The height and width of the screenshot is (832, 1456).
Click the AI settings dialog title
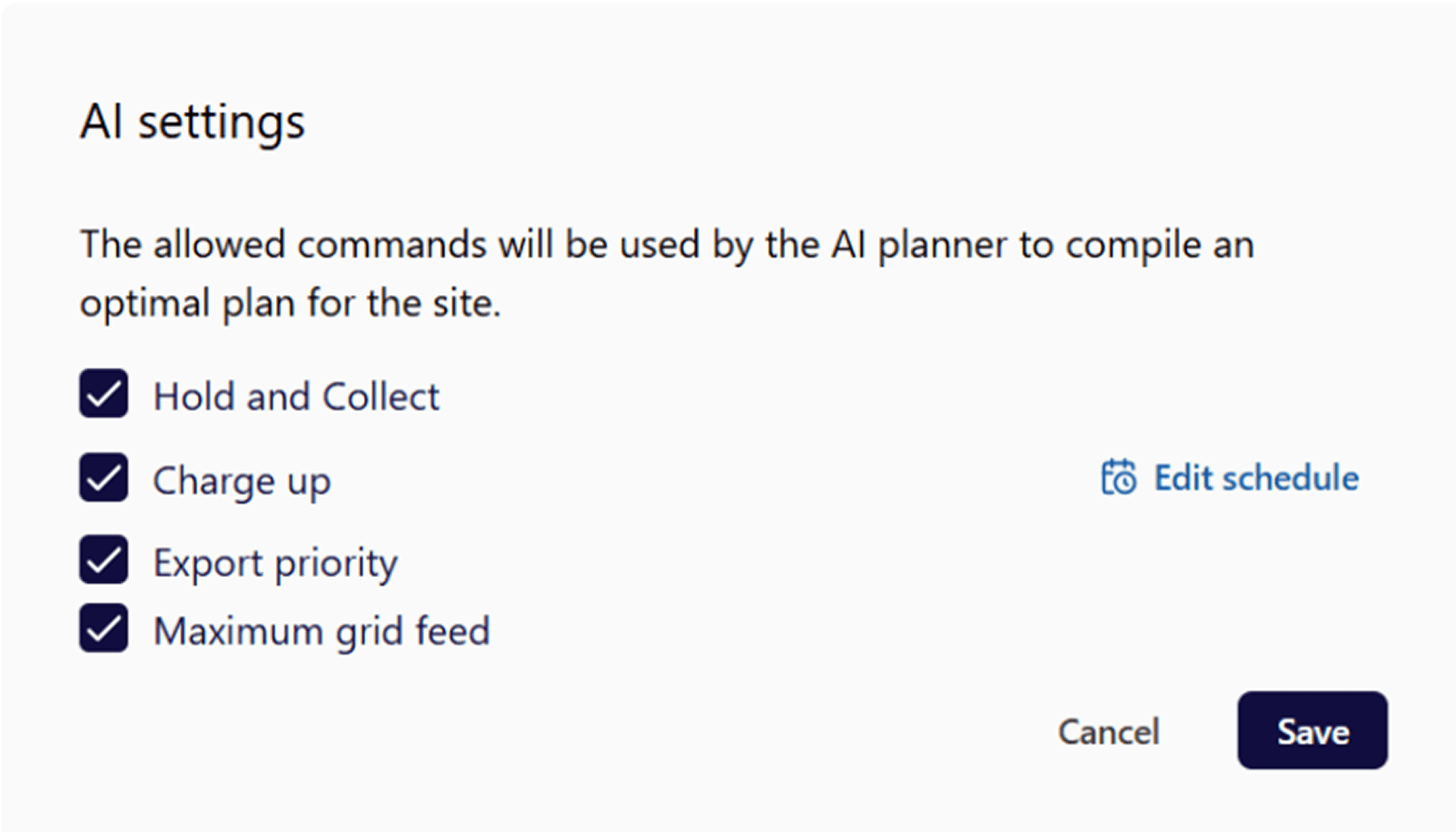tap(193, 122)
